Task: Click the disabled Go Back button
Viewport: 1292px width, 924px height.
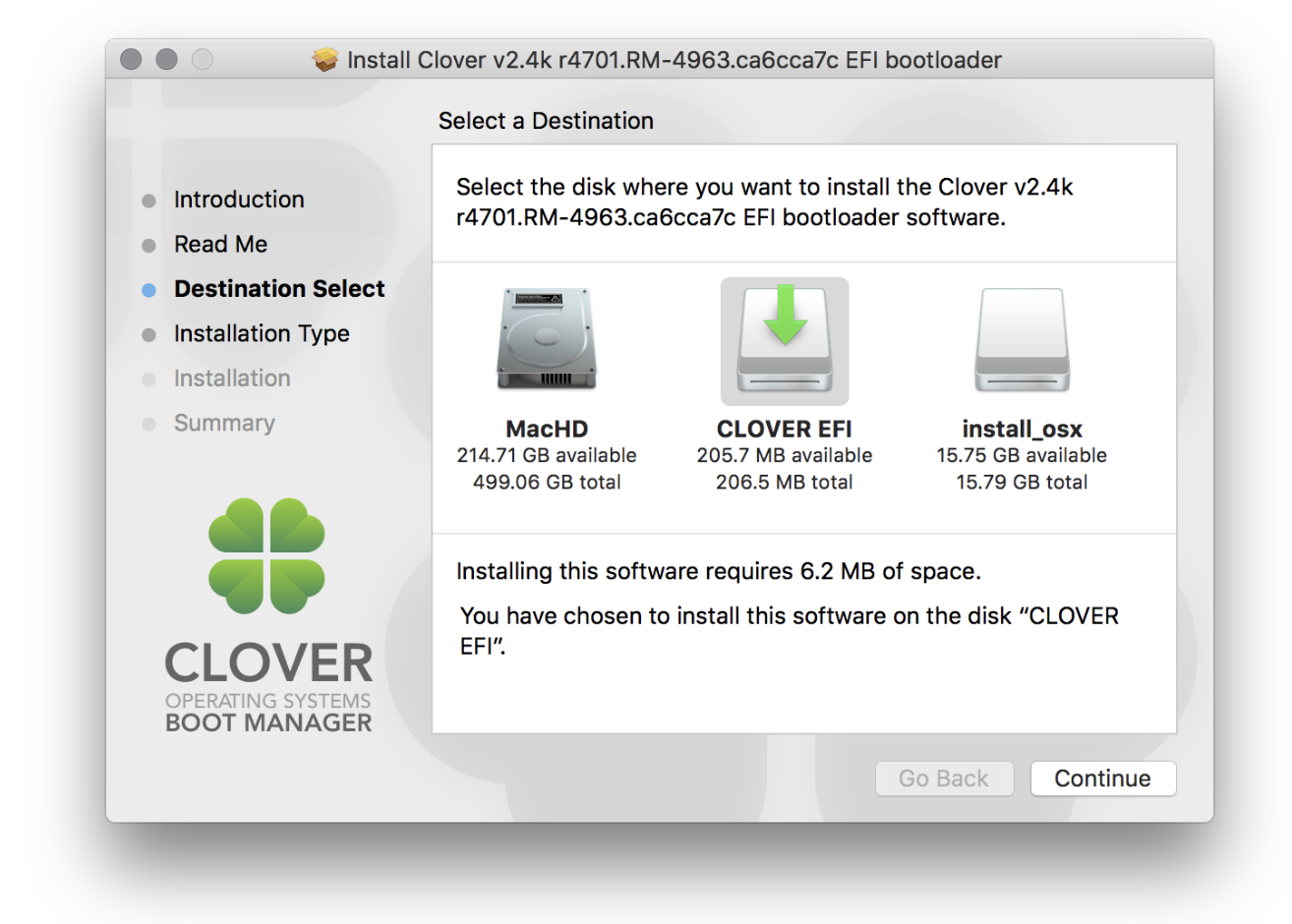Action: [x=944, y=779]
